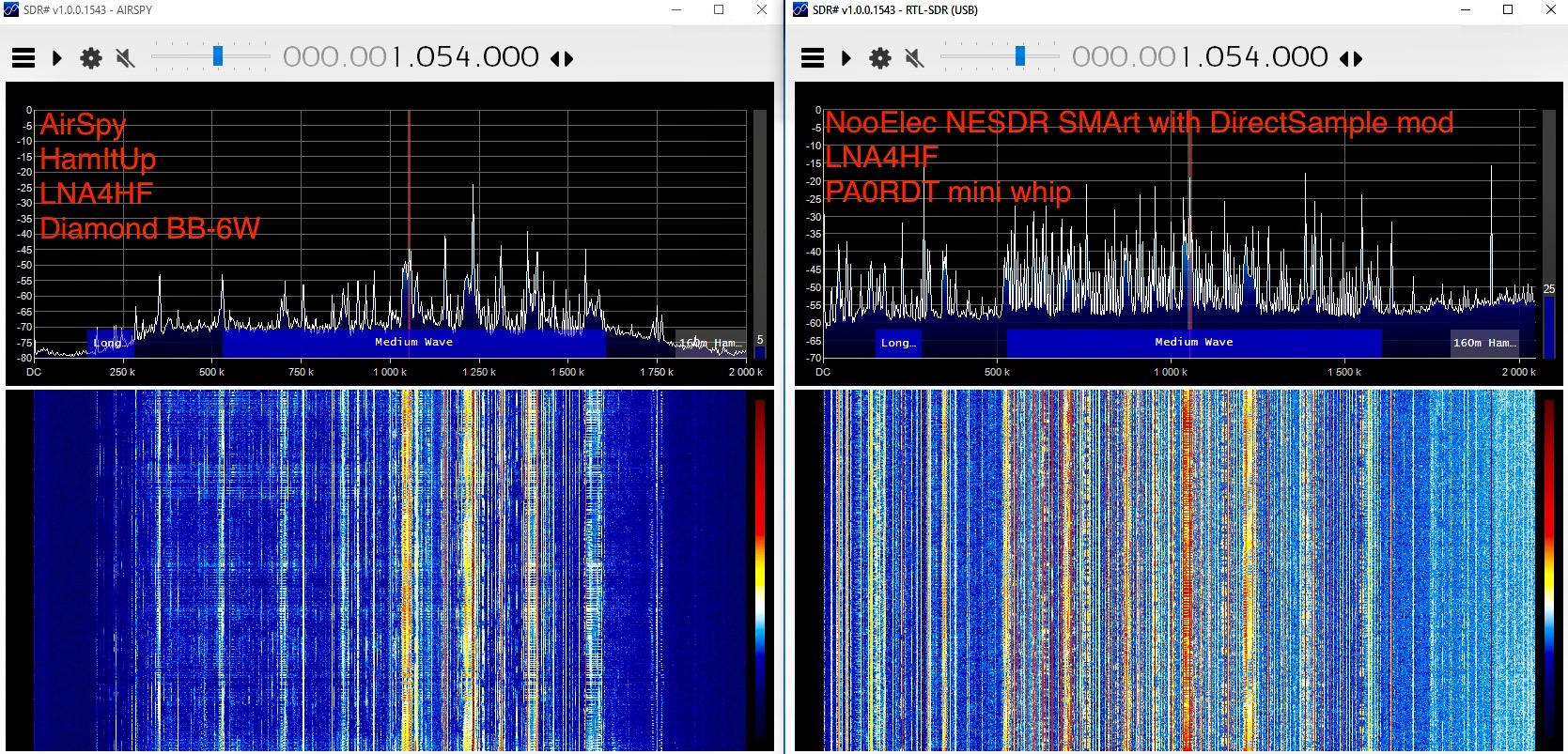Open device configuration gear in RTL-SDR window
The image size is (1568, 754).
tap(880, 58)
